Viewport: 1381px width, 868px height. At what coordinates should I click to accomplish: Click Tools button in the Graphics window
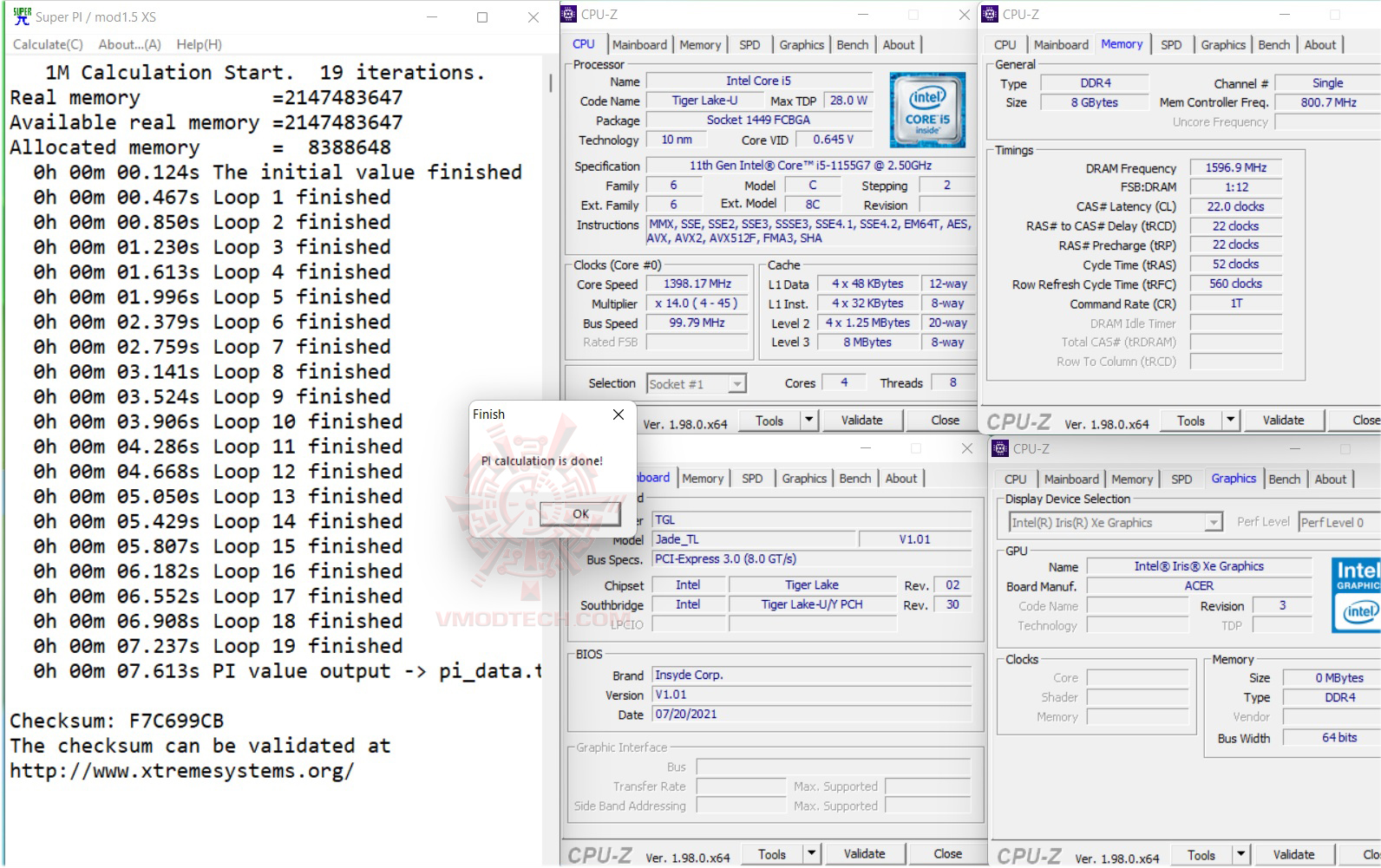tap(1201, 856)
